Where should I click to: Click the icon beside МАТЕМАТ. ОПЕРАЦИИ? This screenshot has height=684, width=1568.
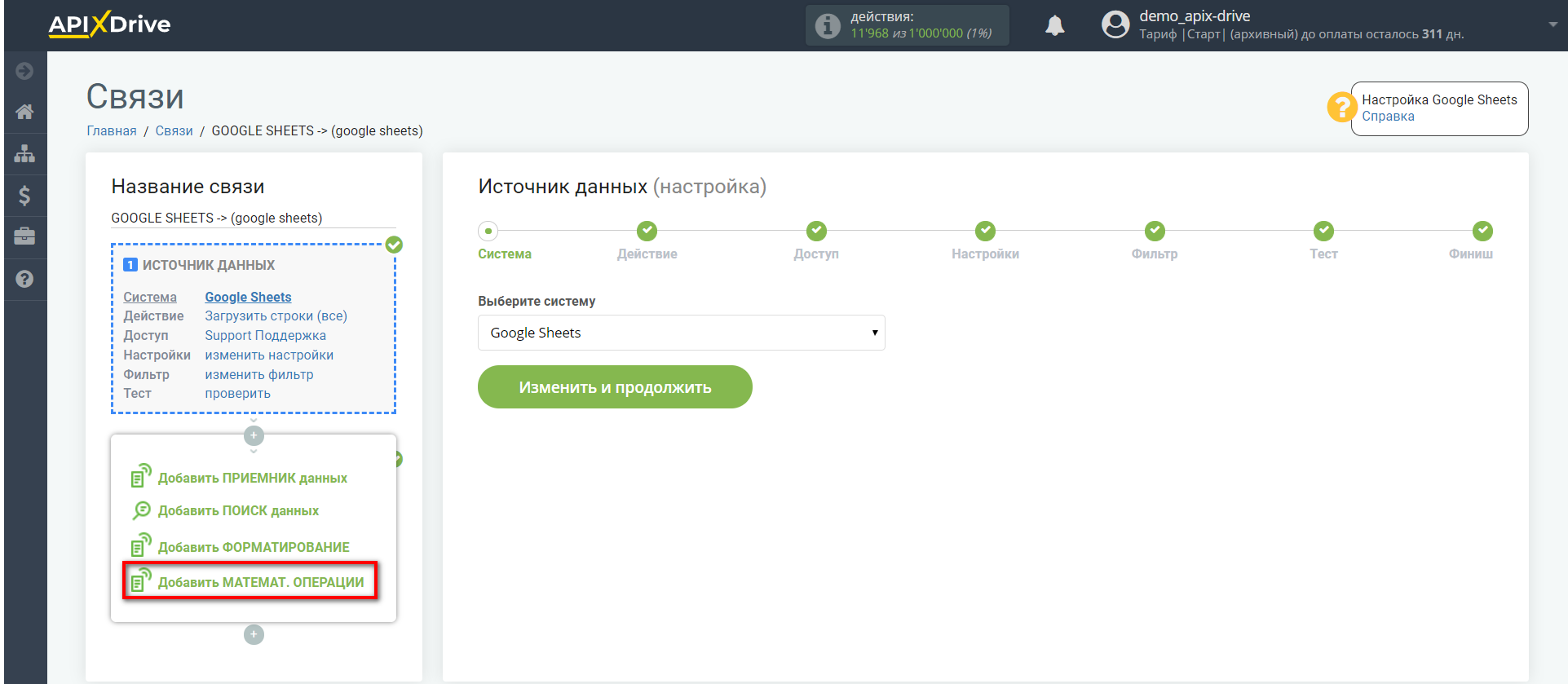pos(141,580)
